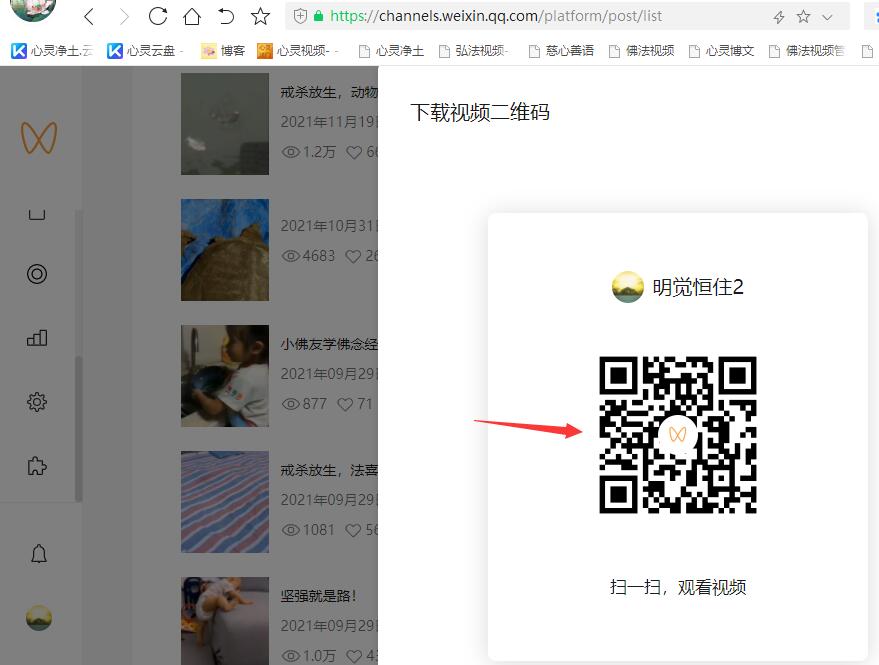Open the bar chart data icon in sidebar

tap(37, 338)
